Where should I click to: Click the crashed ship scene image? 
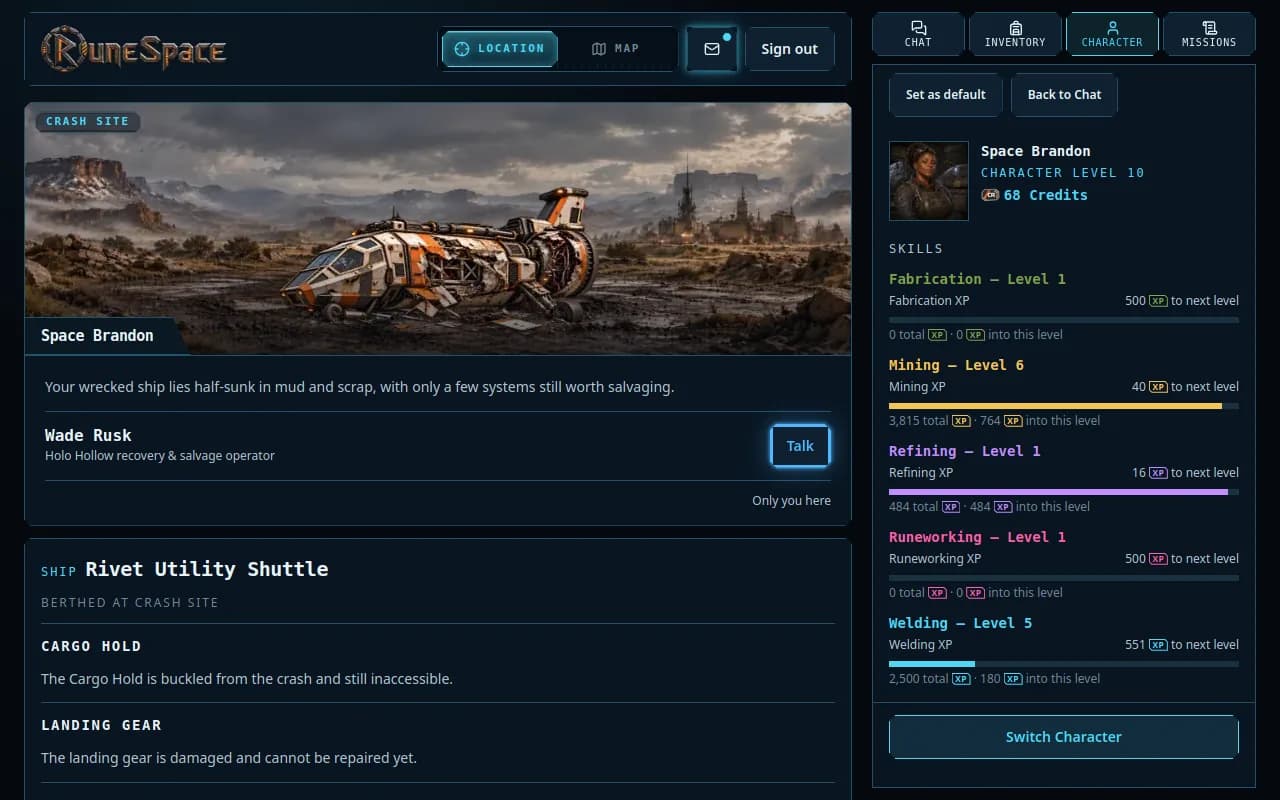438,228
